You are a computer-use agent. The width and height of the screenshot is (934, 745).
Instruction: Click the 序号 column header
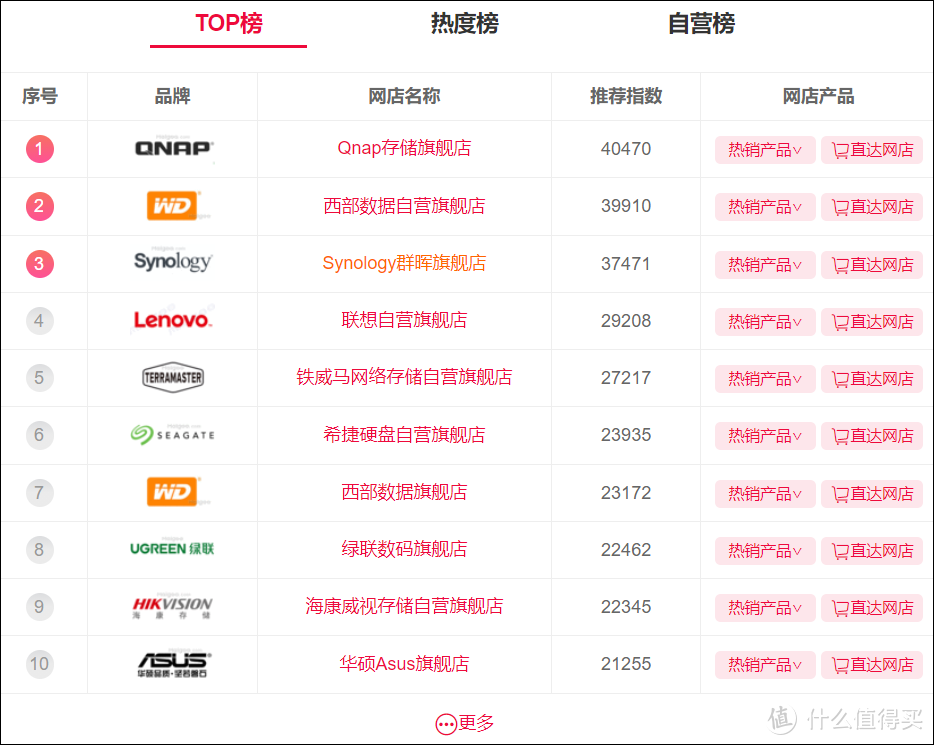pyautogui.click(x=39, y=96)
